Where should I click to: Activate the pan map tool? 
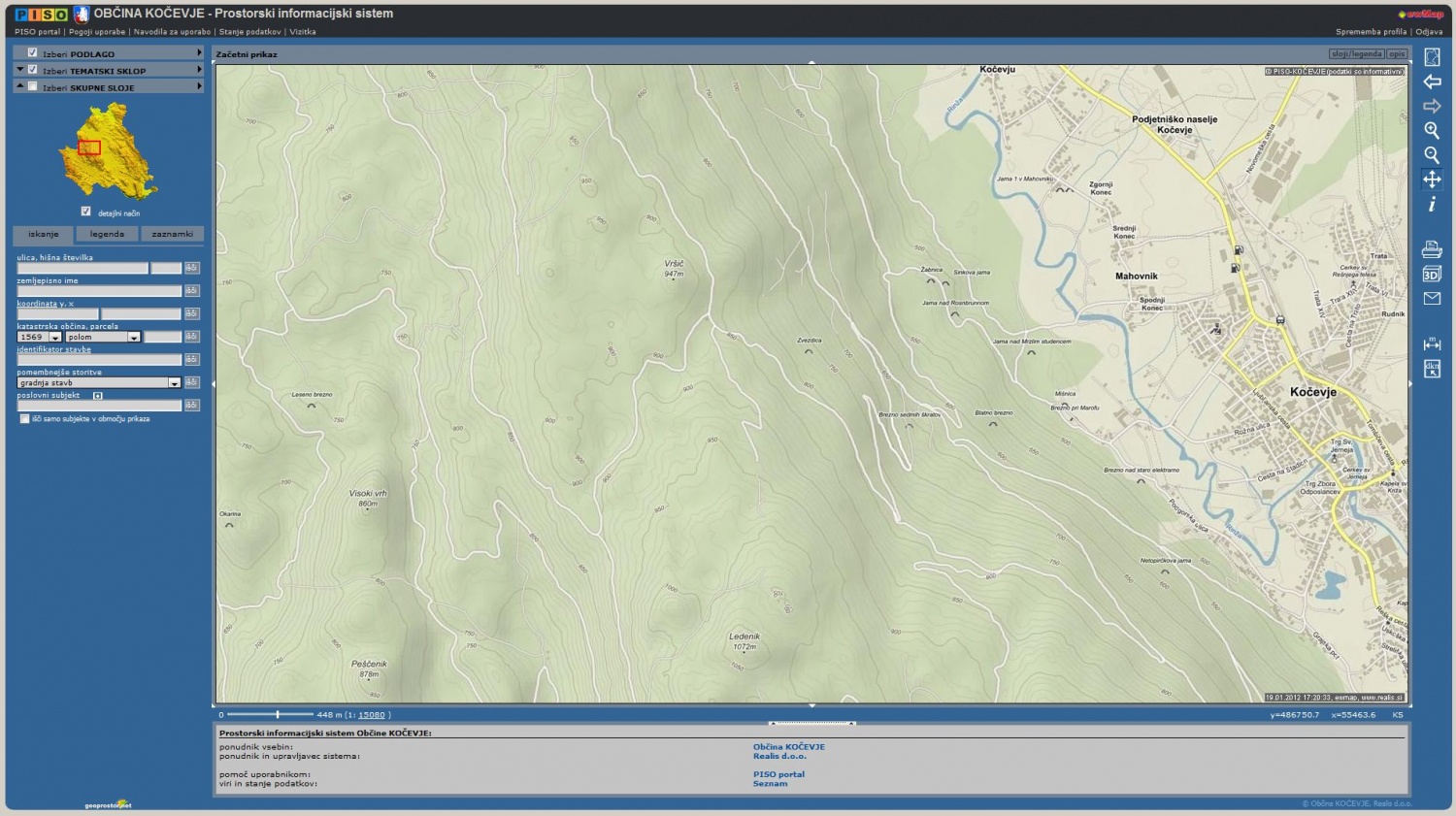click(1432, 180)
